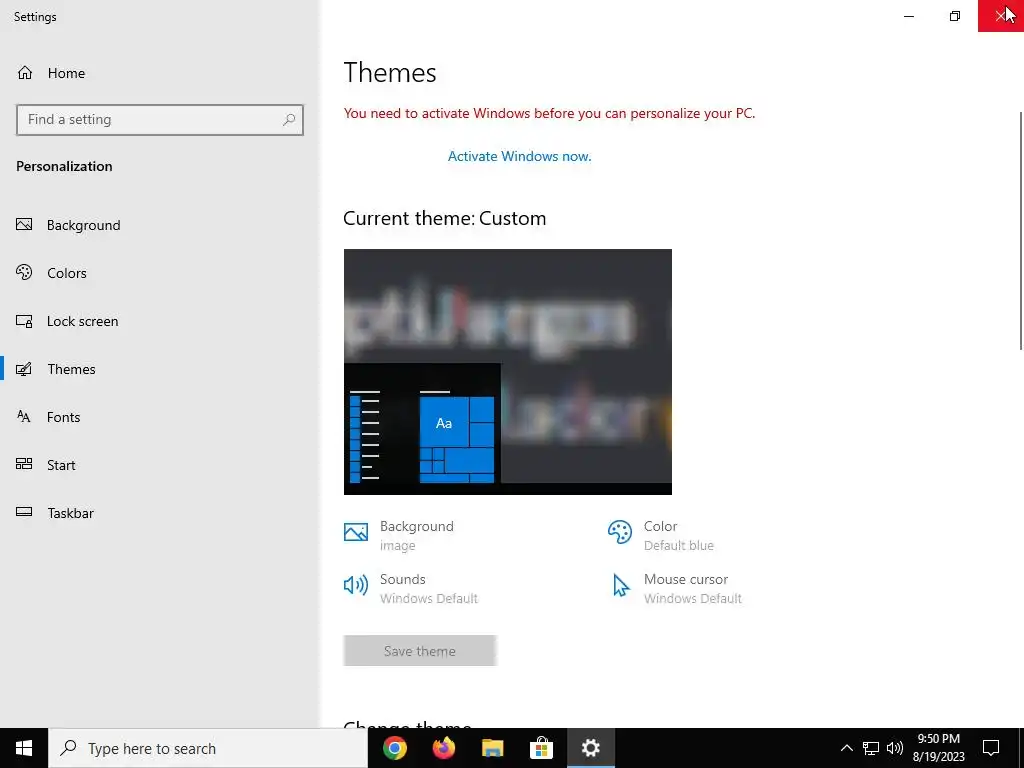The image size is (1024, 768).
Task: Focus the Find a setting search box
Action: click(160, 120)
